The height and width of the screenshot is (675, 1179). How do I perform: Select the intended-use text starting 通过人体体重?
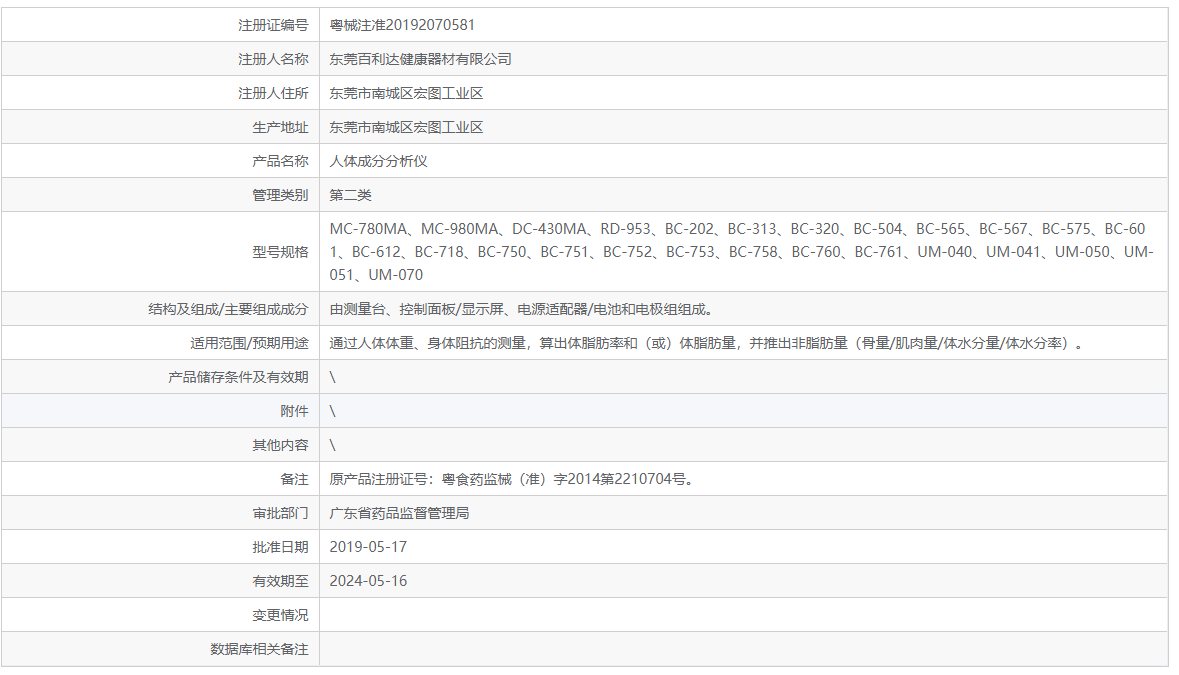[x=707, y=344]
